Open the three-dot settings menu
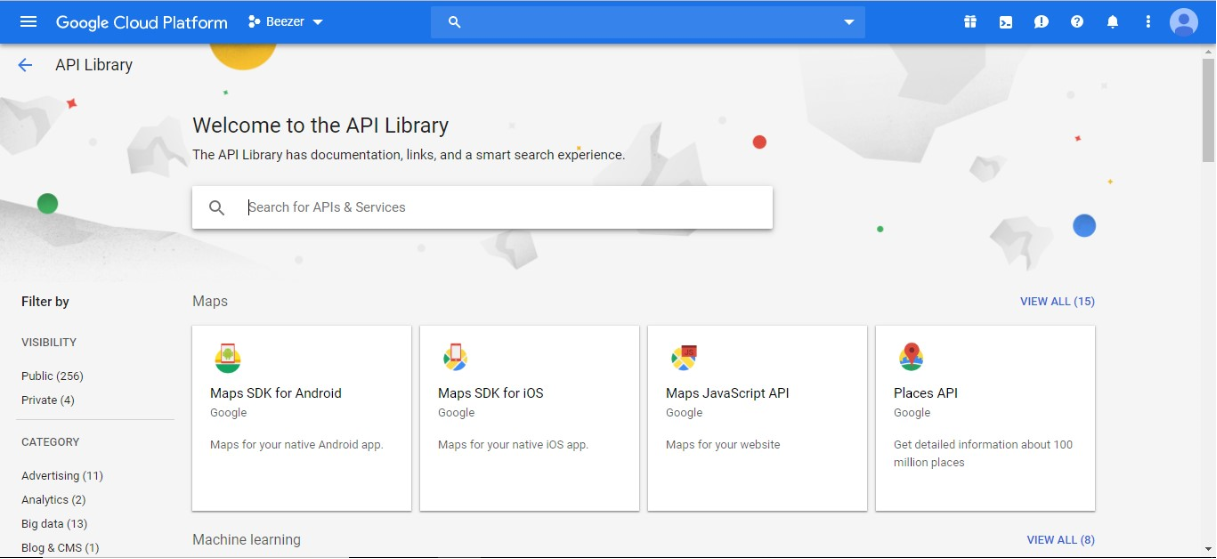The height and width of the screenshot is (559, 1217). pos(1148,22)
